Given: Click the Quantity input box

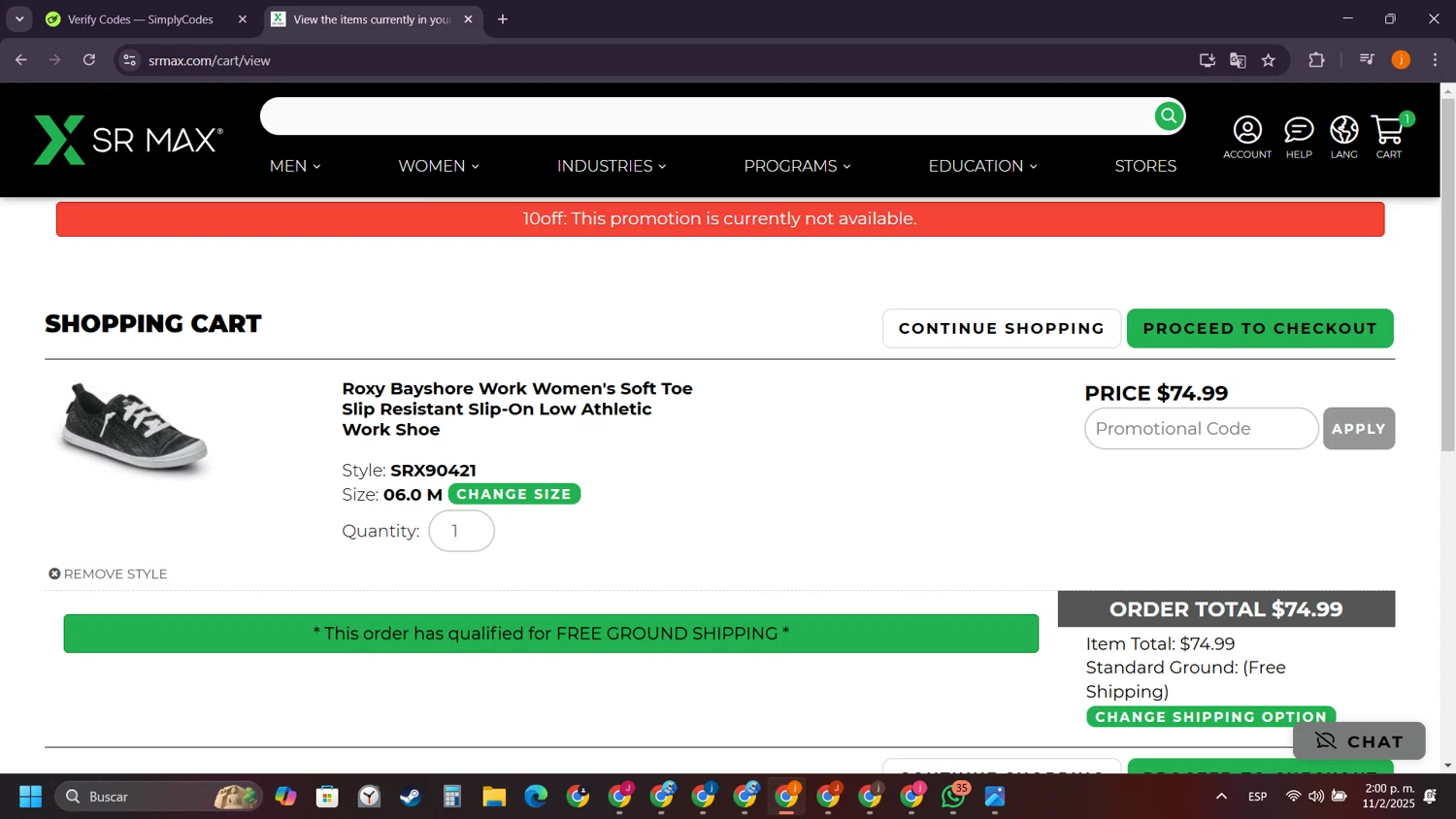Looking at the screenshot, I should coord(462,531).
